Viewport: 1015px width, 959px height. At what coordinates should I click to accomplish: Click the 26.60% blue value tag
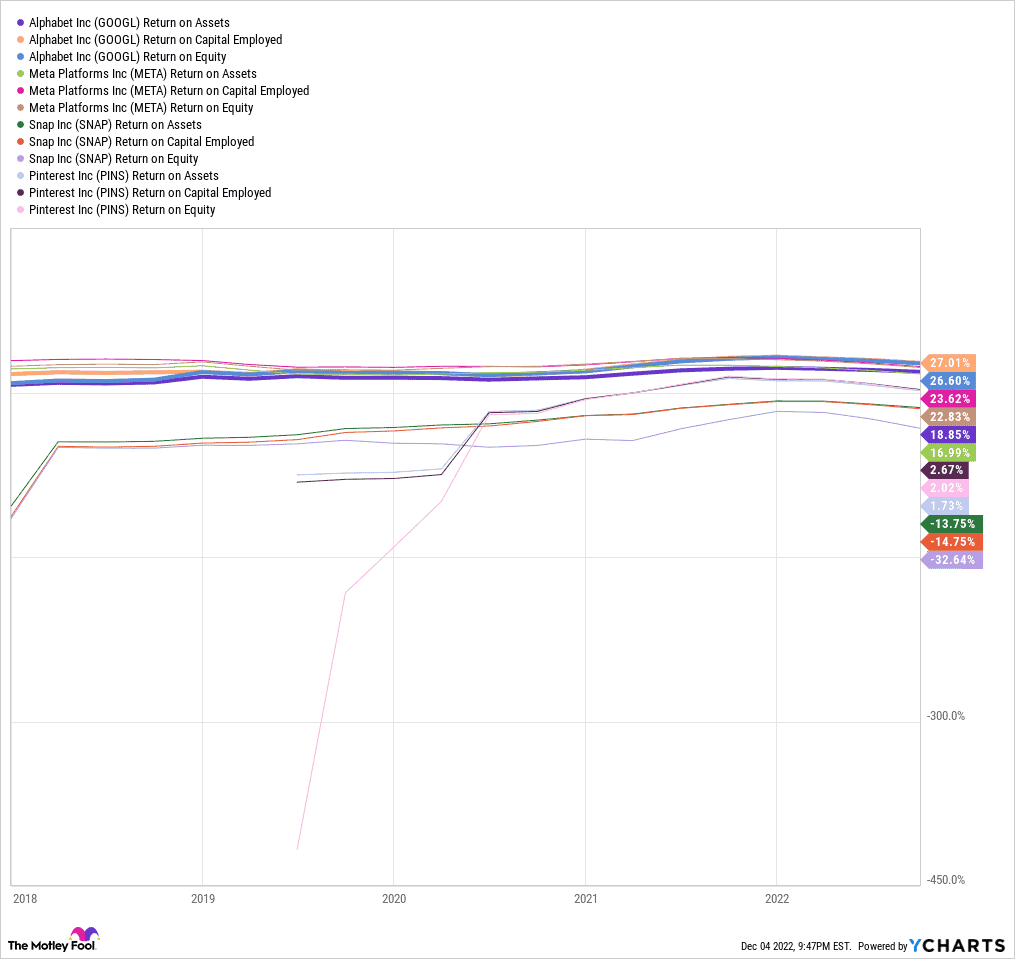[950, 381]
